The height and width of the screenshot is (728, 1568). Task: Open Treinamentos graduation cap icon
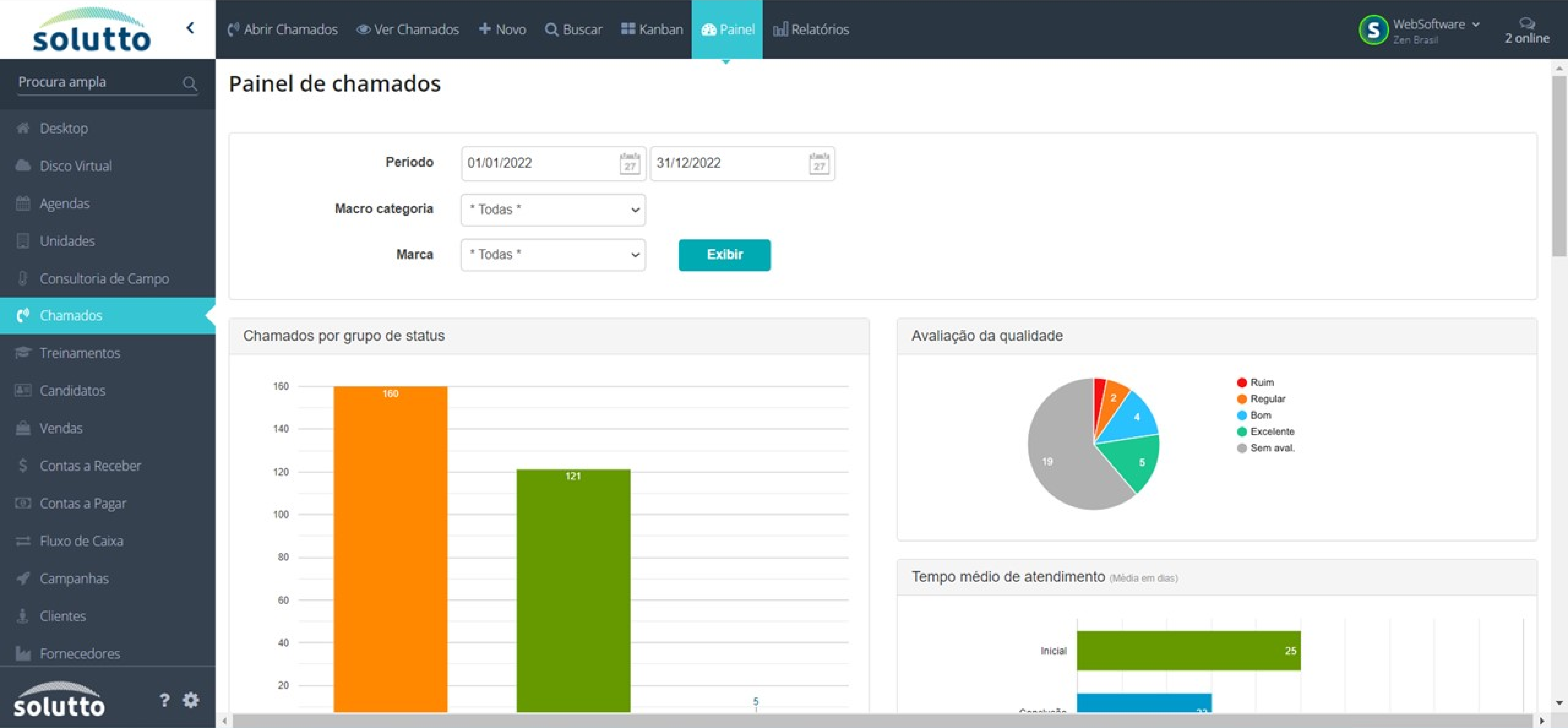23,353
